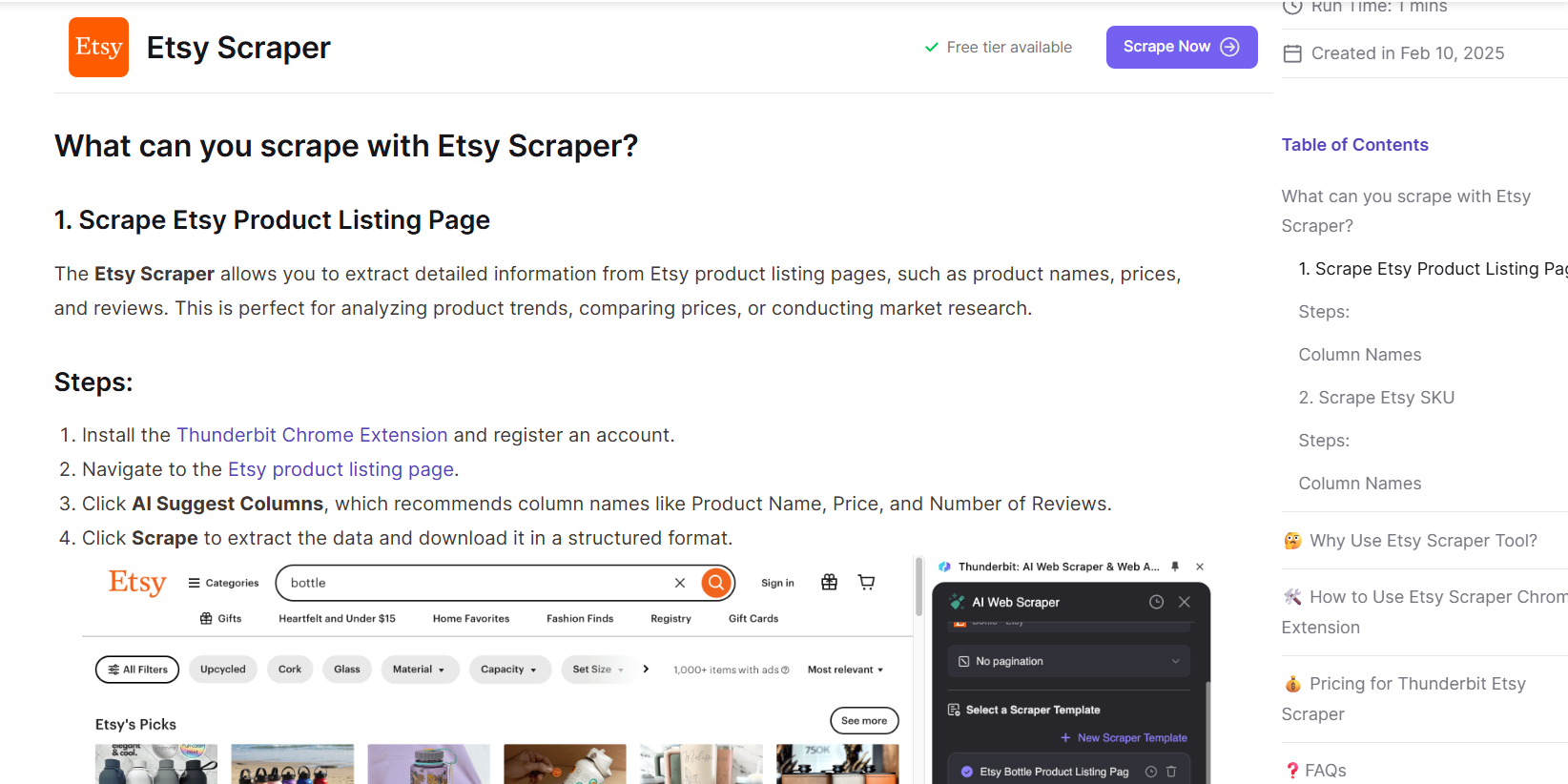Click the Etsy search field containing bottle
Screen dimensions: 1568x784
point(477,583)
